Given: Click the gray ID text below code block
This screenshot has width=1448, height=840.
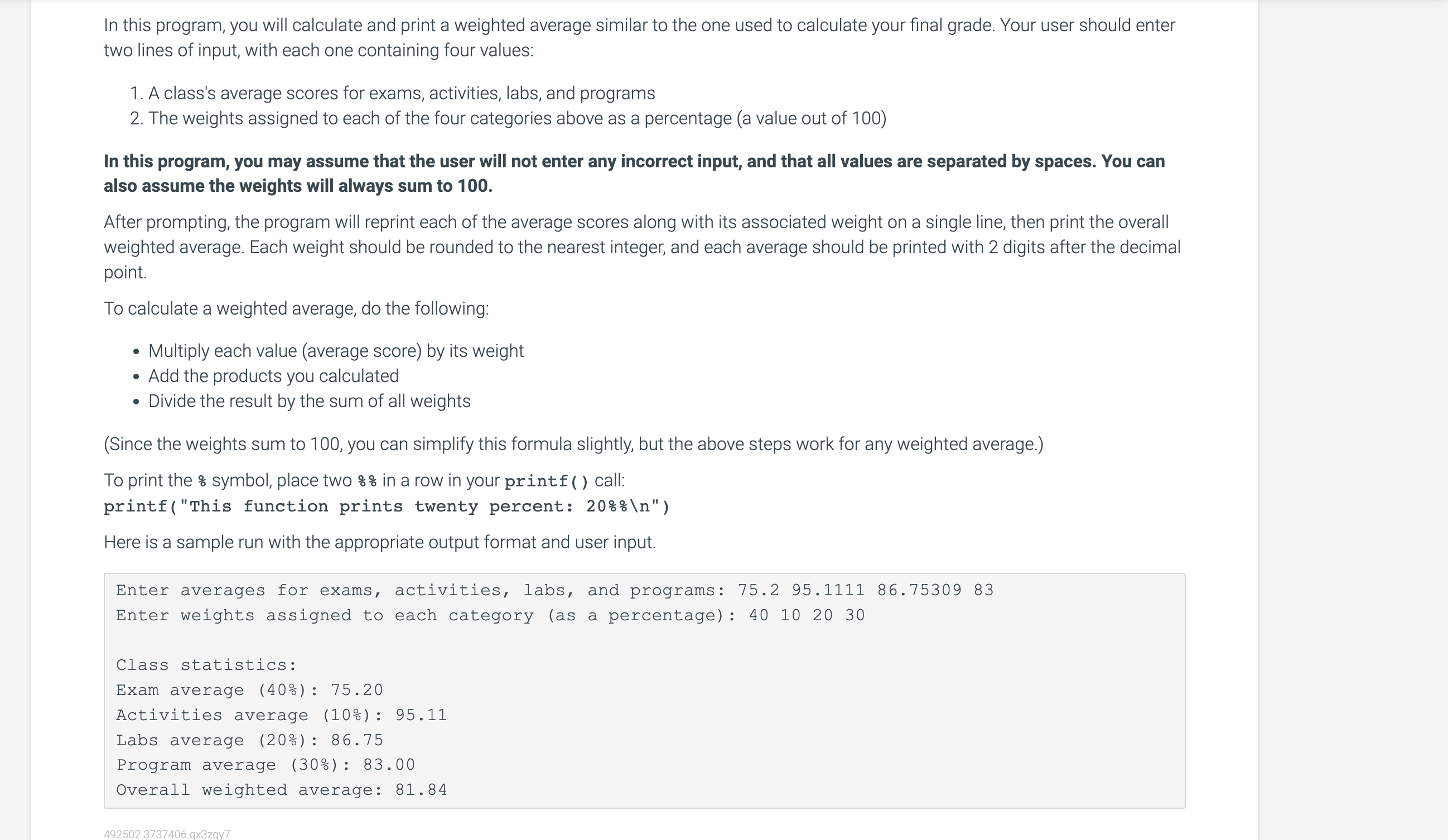Looking at the screenshot, I should [167, 834].
